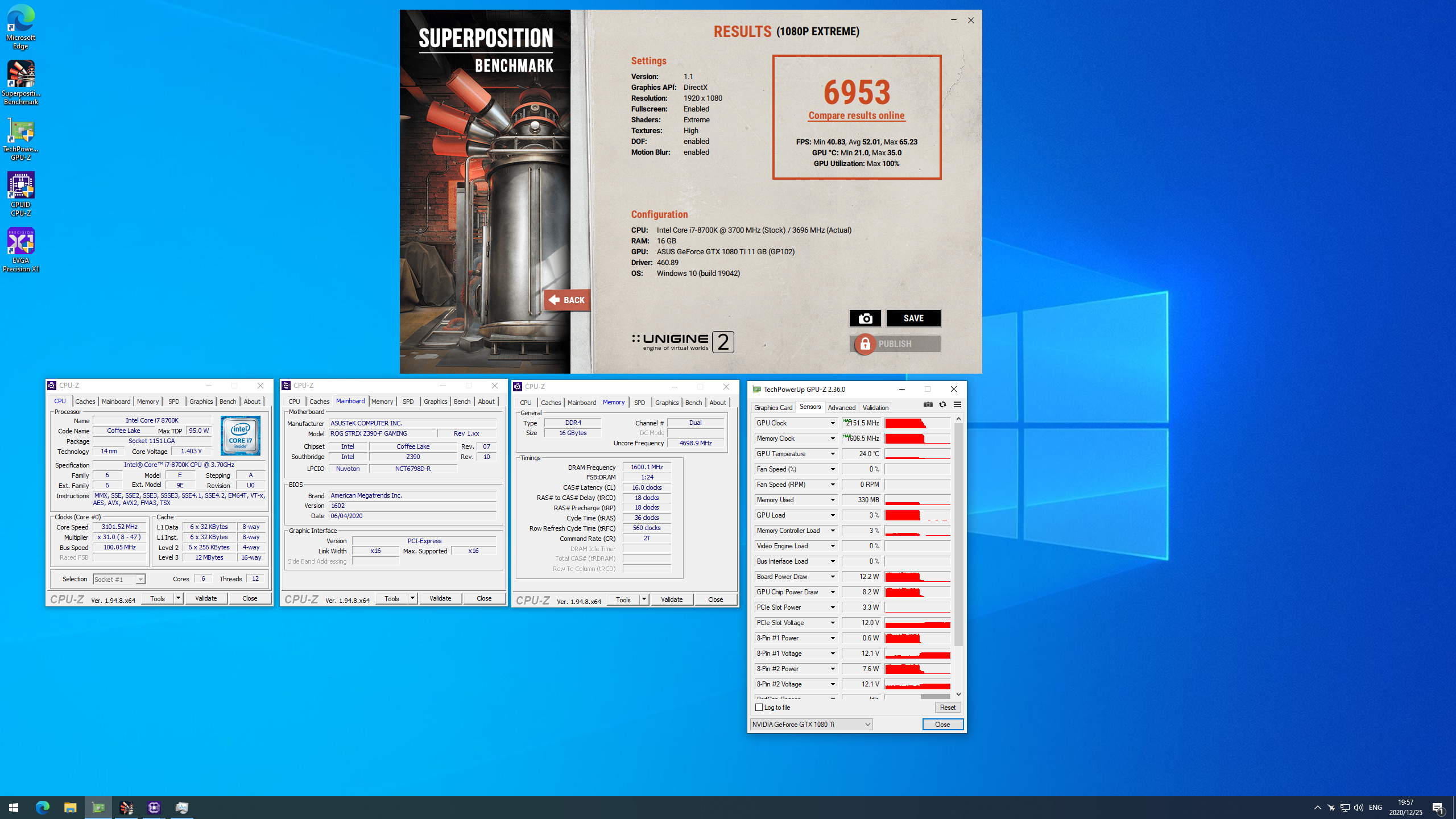Open TechPowerUp GPU-Z desktop shortcut
Image resolution: width=1456 pixels, height=819 pixels.
click(21, 139)
